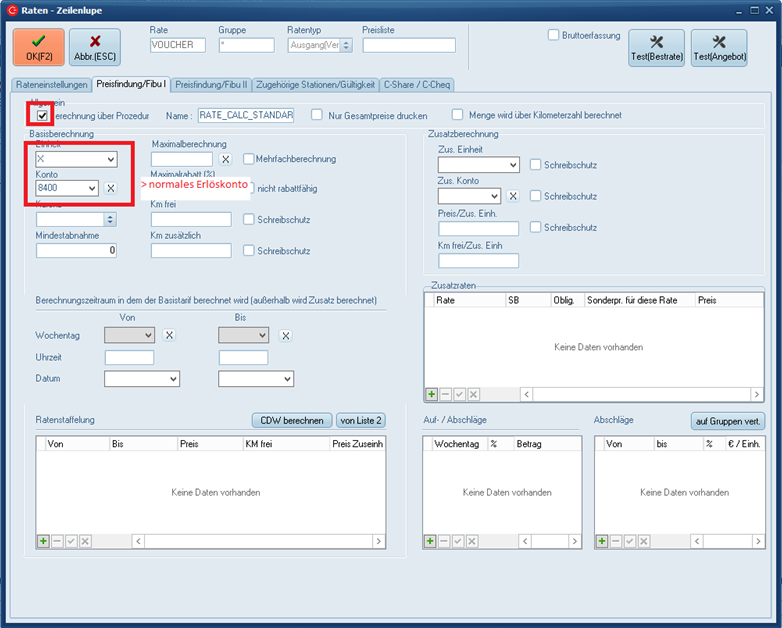Check the Mehrfachberechnung option

(x=248, y=159)
